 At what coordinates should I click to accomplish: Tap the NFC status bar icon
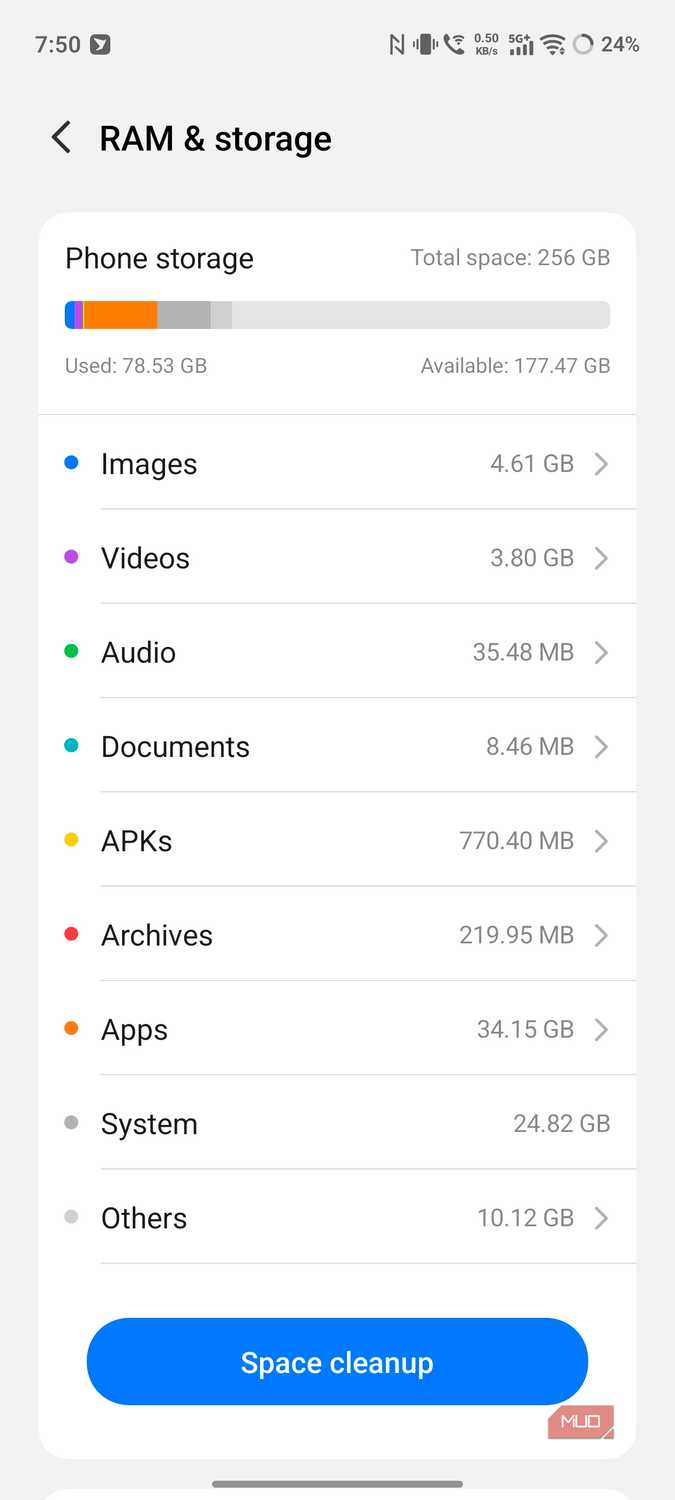pos(397,44)
